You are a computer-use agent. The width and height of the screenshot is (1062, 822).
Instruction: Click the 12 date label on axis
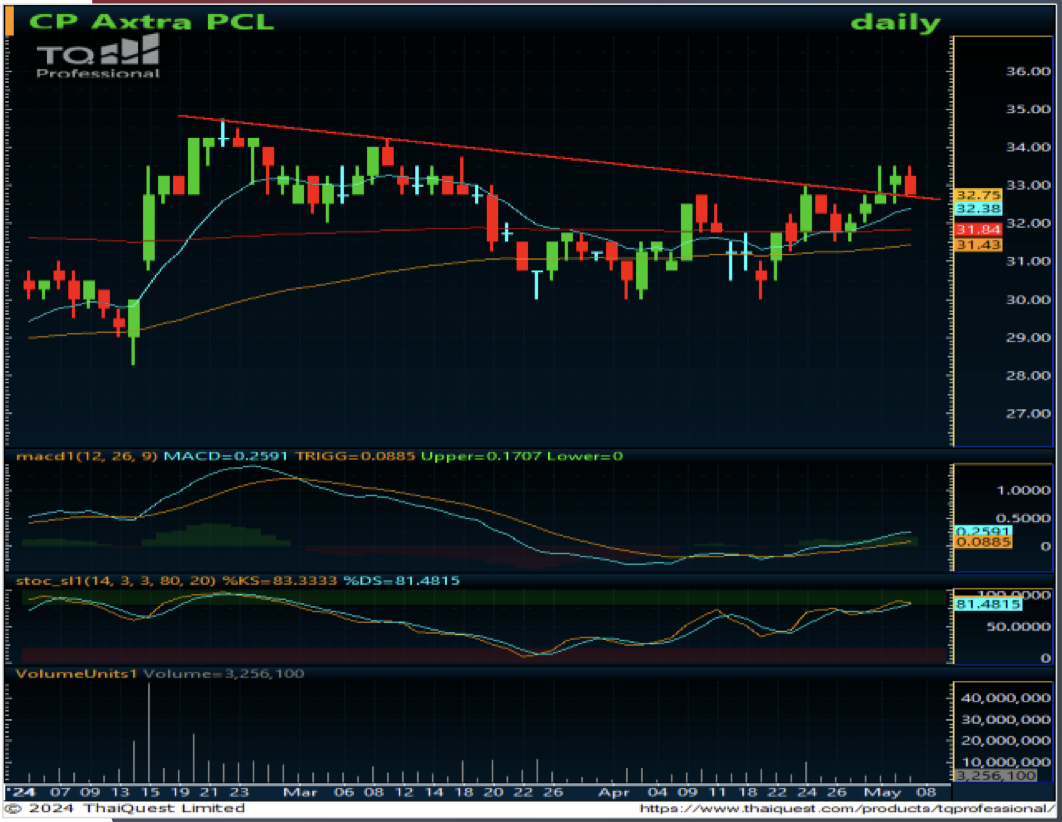[x=404, y=792]
